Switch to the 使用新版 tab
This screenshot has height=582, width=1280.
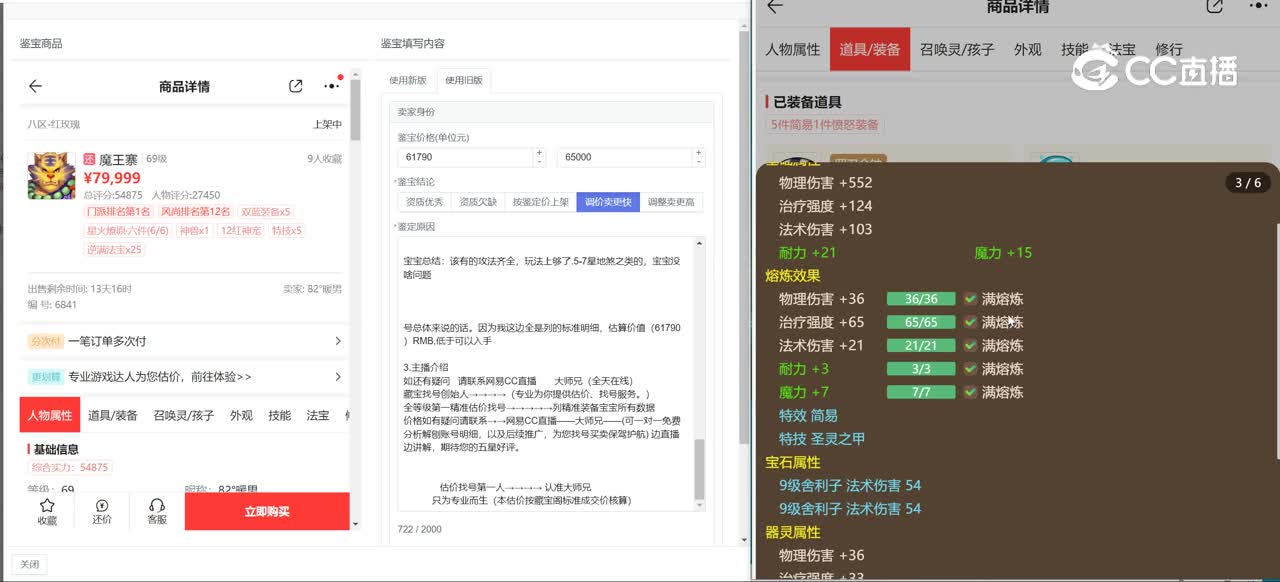tap(408, 80)
